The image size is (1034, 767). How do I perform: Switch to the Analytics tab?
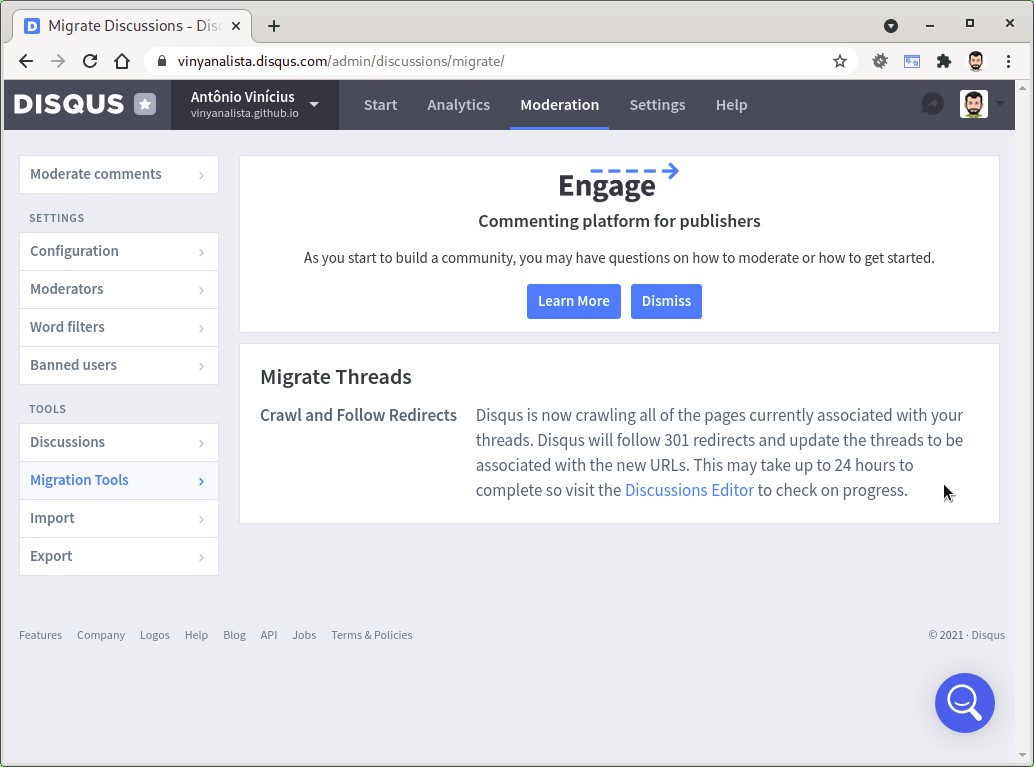click(458, 105)
